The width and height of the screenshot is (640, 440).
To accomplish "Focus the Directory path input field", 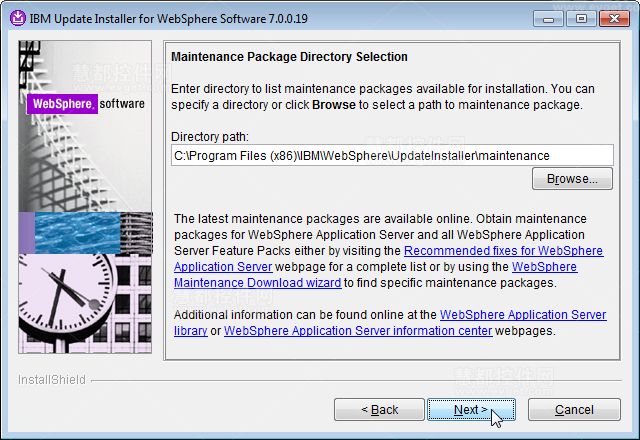I will click(392, 156).
